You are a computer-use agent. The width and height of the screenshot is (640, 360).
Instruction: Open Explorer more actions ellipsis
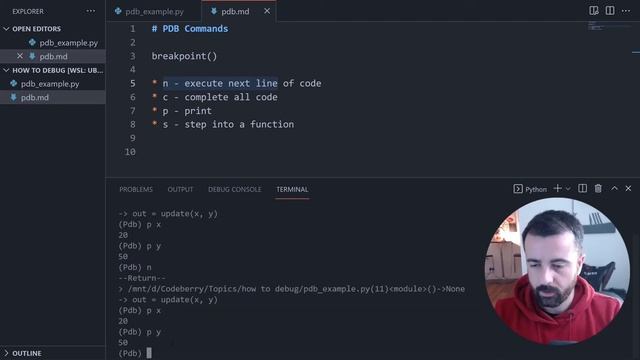91,11
